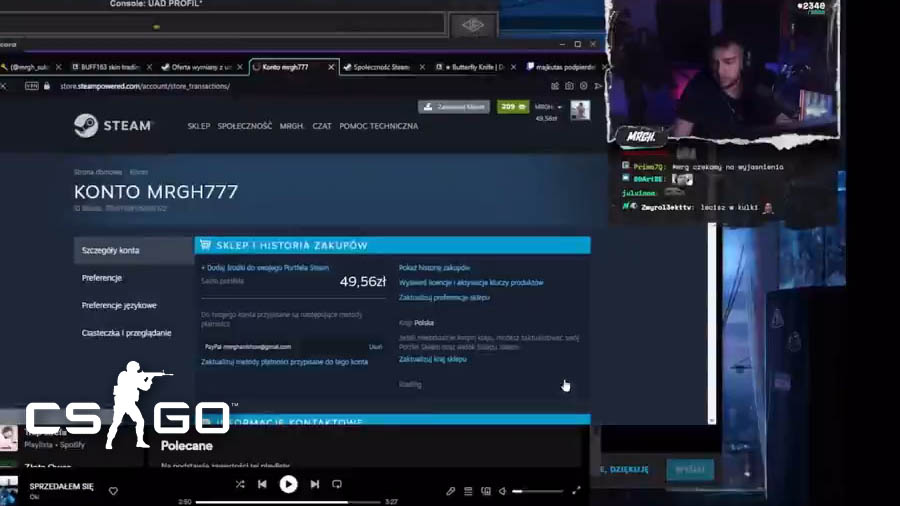Click the teal button next to DZIĘKUJĘ
900x506 pixels.
(690, 469)
